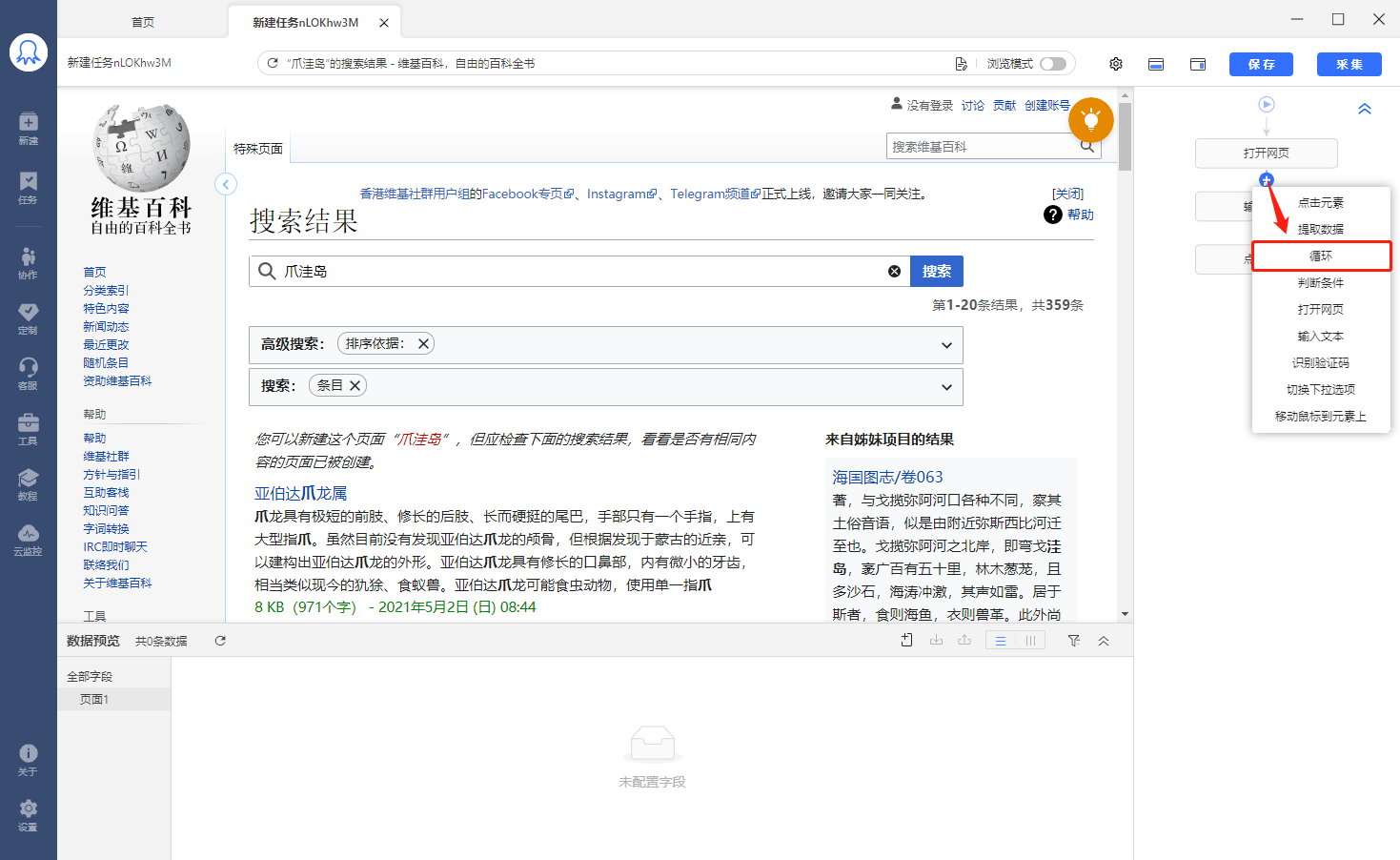Close the 新建任务nLOKhw3M tab
The height and width of the screenshot is (860, 1400).
pyautogui.click(x=384, y=23)
